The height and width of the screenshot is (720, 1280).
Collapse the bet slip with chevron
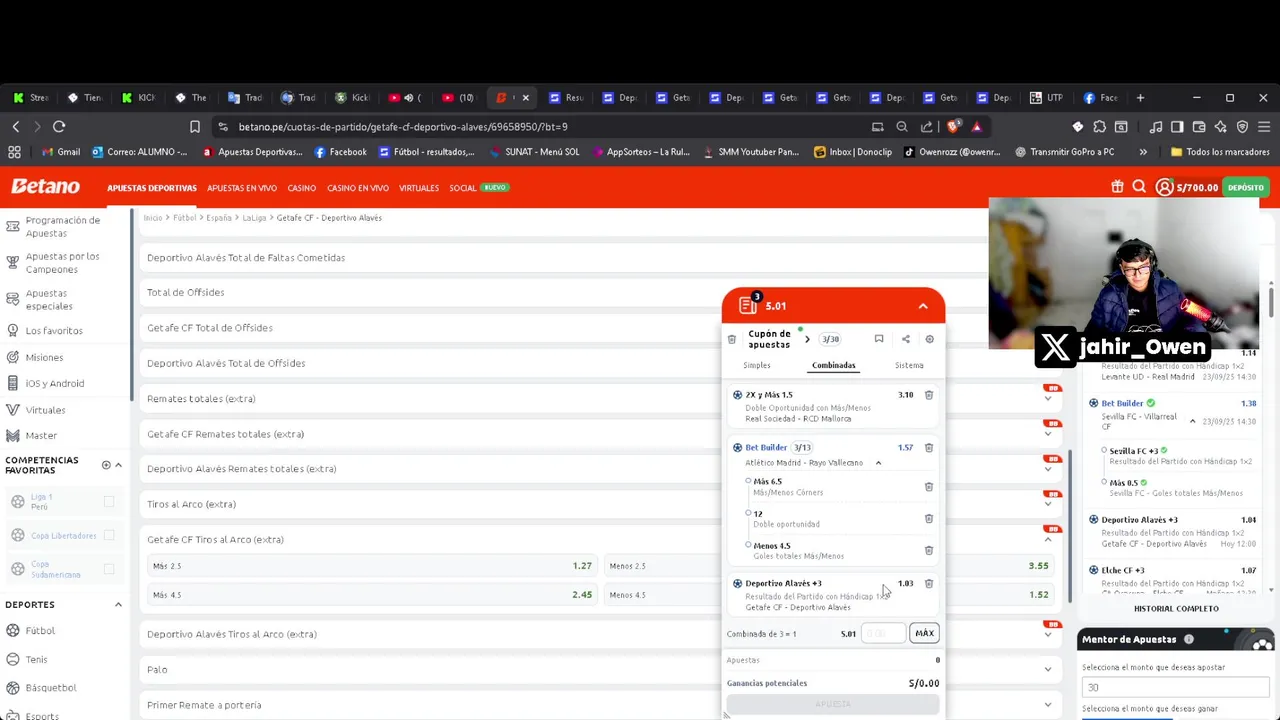pos(923,306)
